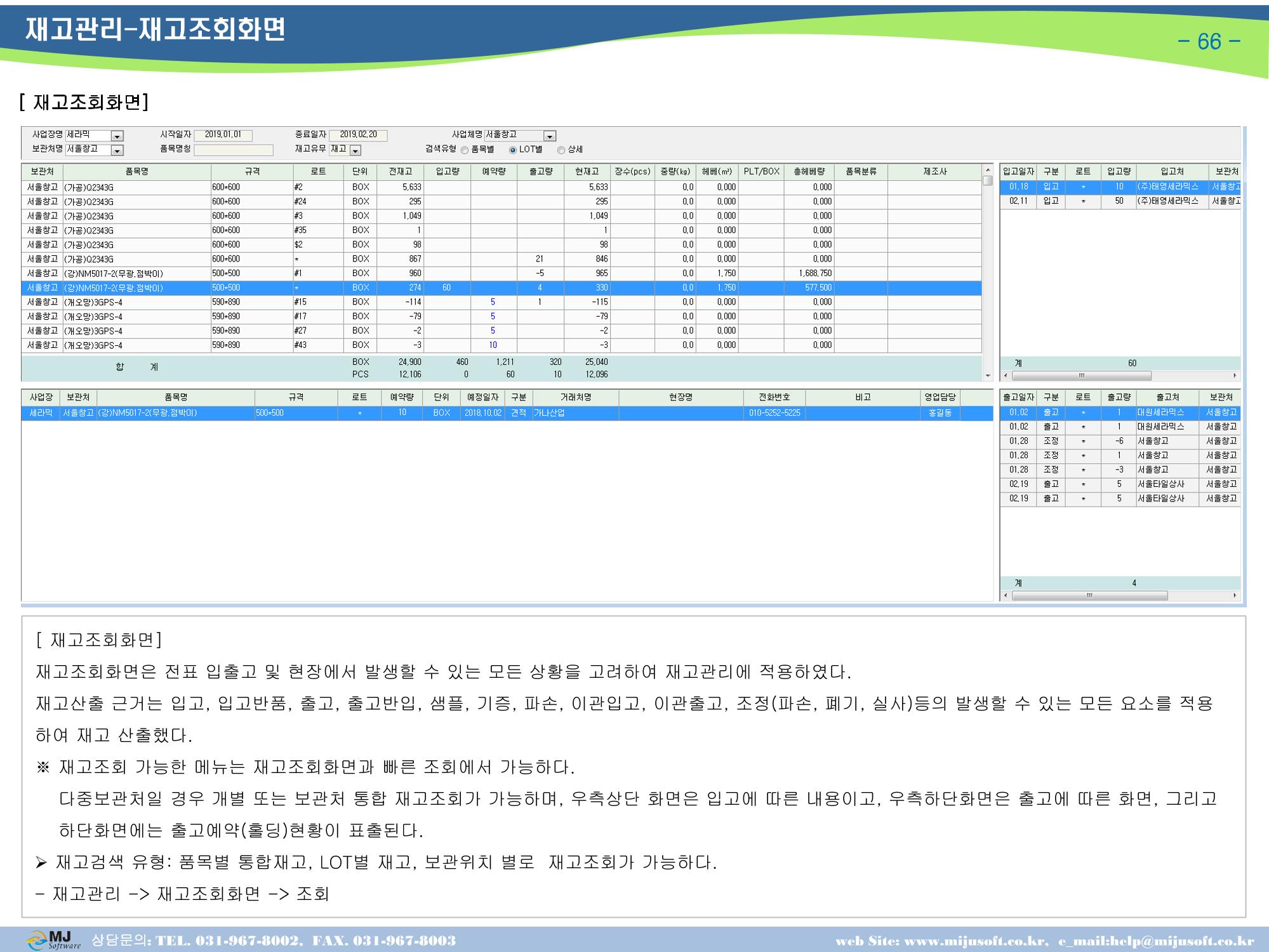Click the 제조사 column header
Screen dimensions: 1269x952
point(934,171)
